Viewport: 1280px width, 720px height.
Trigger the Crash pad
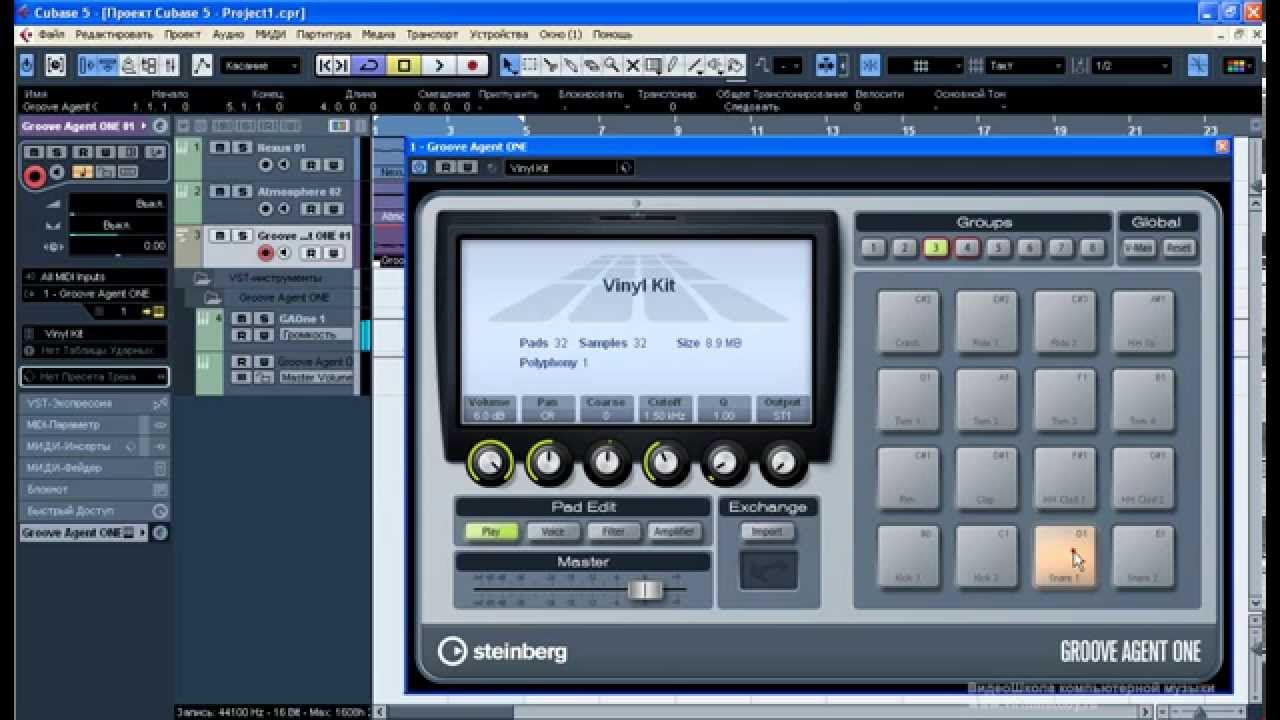click(x=908, y=321)
